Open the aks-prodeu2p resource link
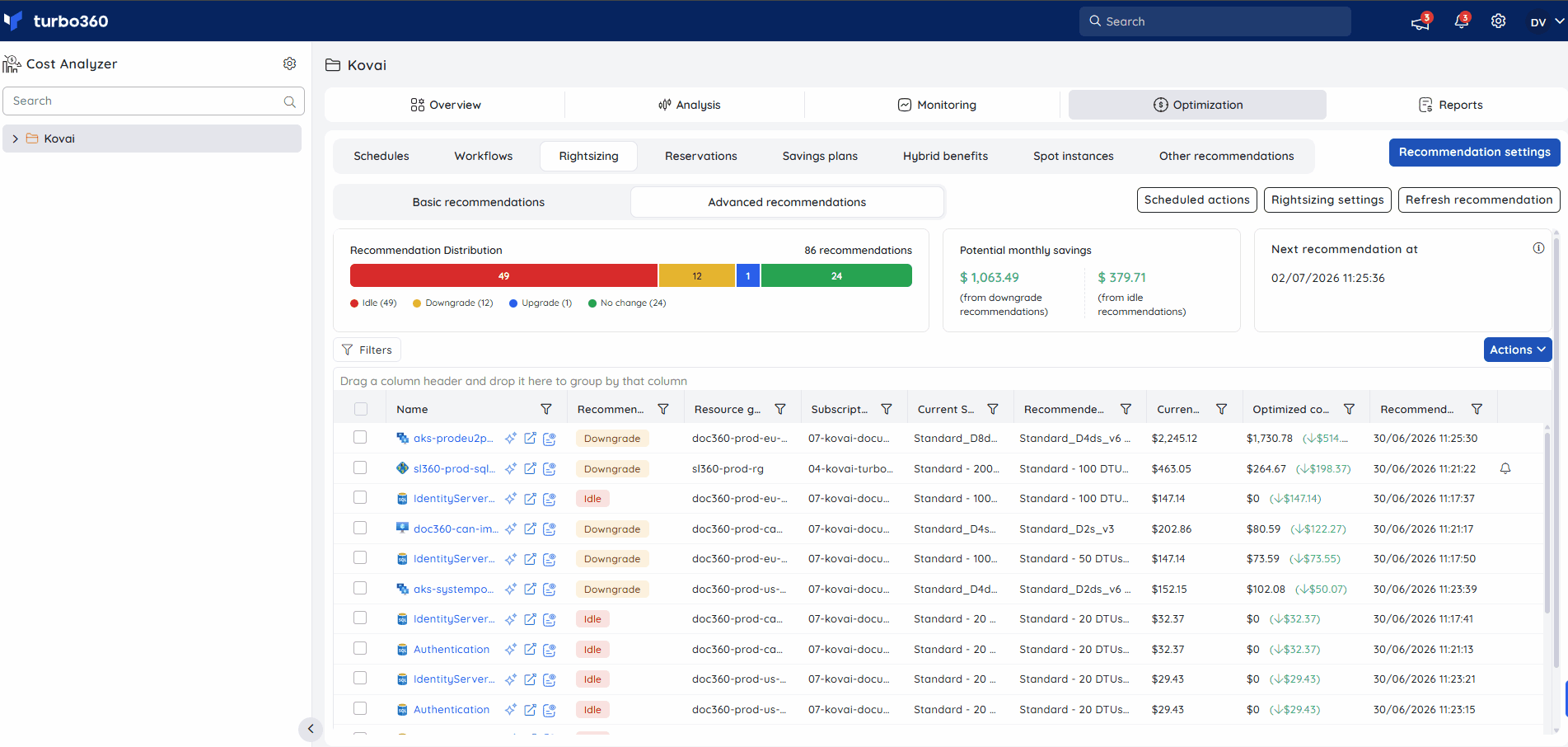This screenshot has height=747, width=1568. pos(453,439)
